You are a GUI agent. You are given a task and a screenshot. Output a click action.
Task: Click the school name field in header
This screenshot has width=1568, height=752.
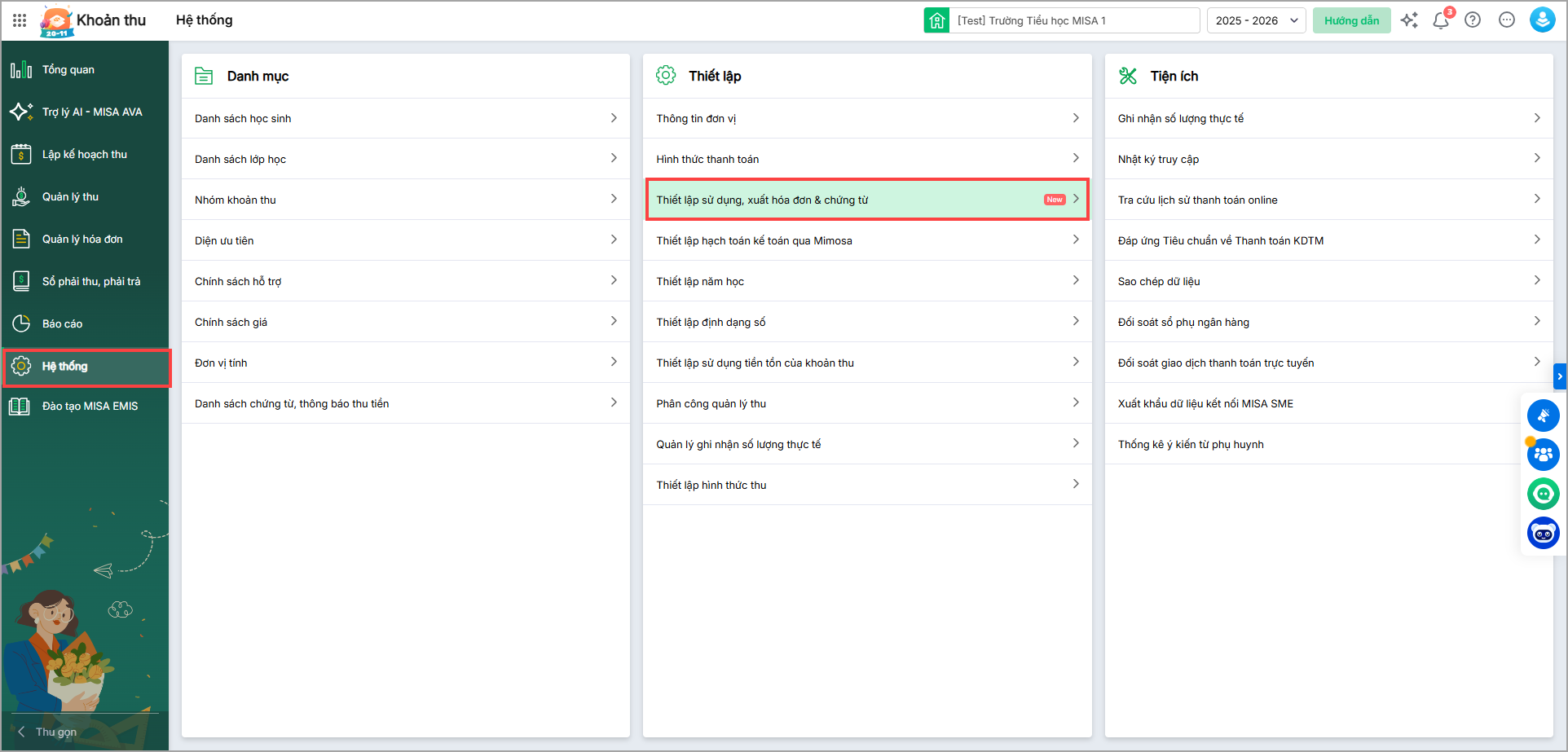tap(1074, 20)
